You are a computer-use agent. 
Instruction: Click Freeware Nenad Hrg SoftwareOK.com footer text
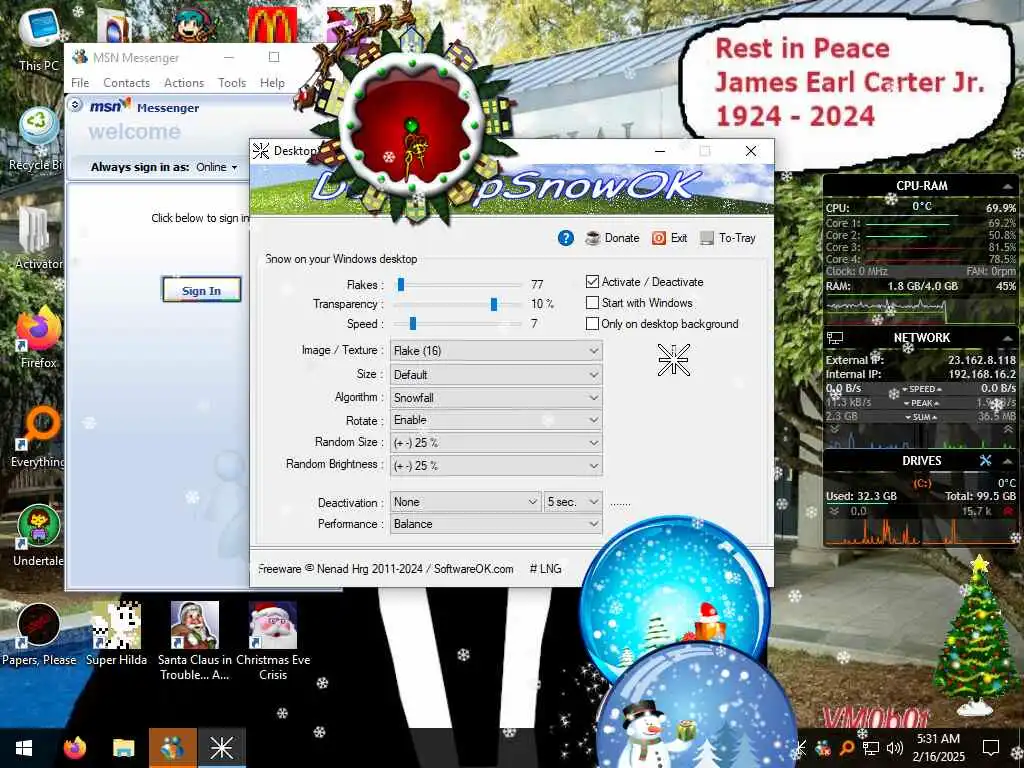pos(386,569)
